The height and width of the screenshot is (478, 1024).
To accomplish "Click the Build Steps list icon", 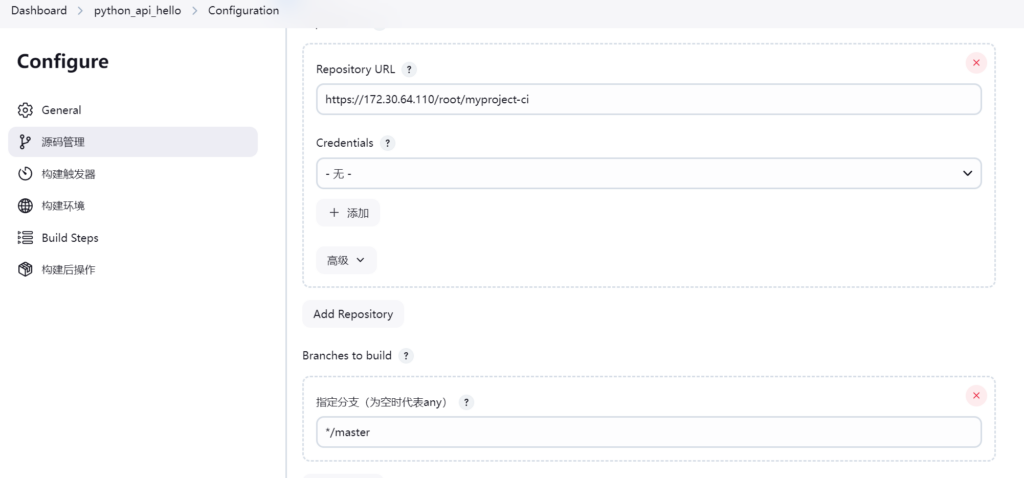I will pos(26,238).
